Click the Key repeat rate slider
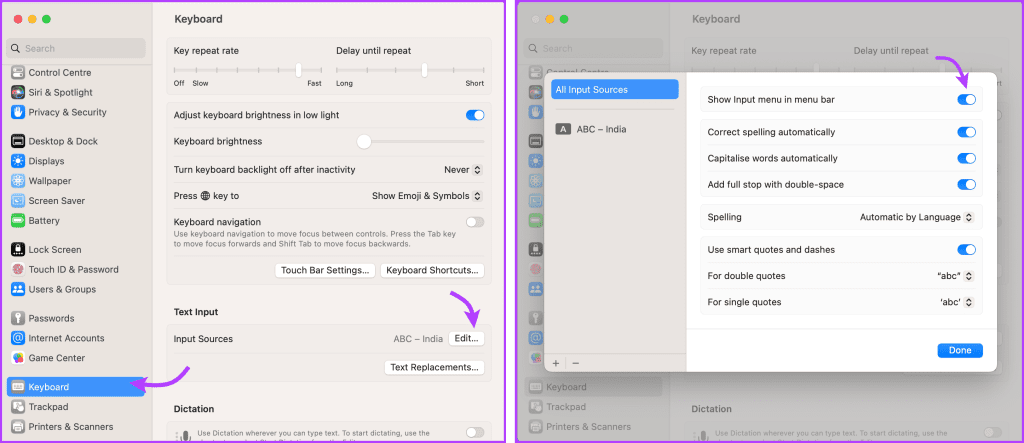Image resolution: width=1024 pixels, height=443 pixels. tap(248, 70)
